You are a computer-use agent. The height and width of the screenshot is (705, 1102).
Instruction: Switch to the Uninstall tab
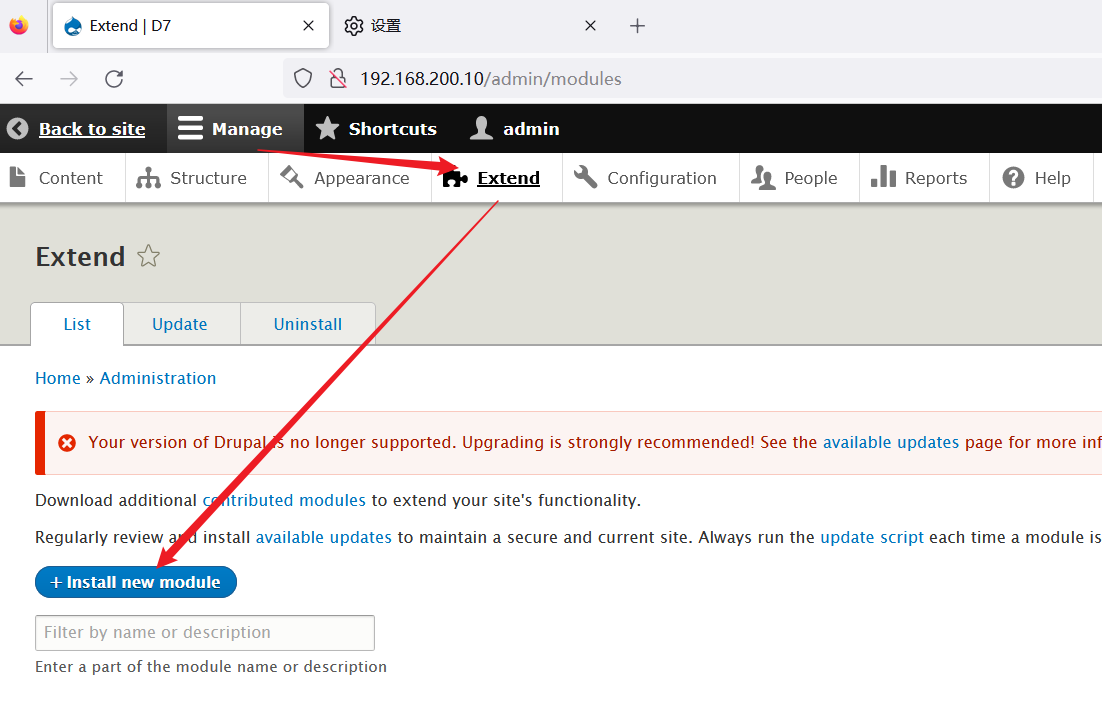[x=308, y=324]
